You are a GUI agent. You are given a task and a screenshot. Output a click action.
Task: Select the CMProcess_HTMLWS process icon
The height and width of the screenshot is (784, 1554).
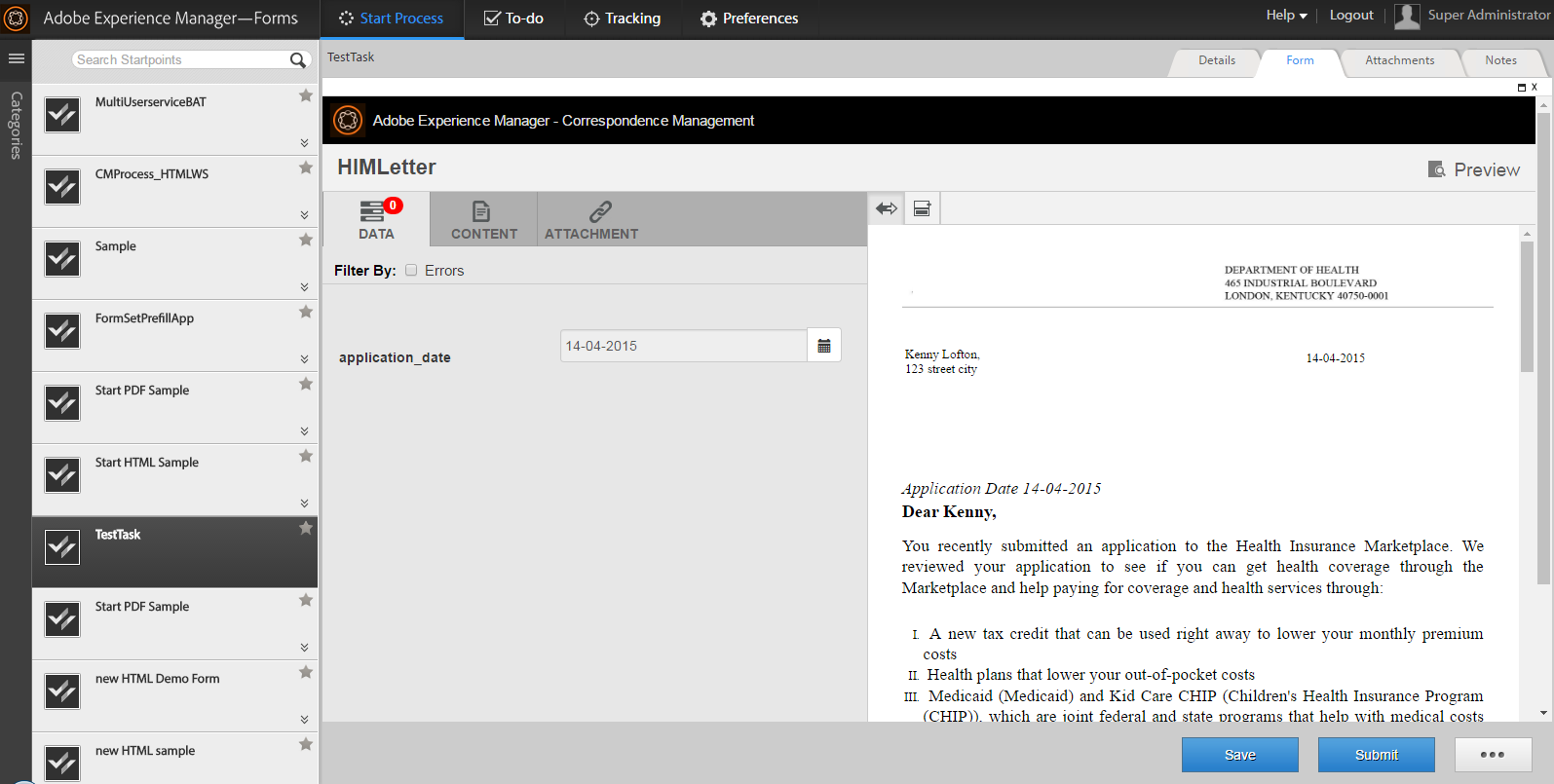(x=62, y=187)
